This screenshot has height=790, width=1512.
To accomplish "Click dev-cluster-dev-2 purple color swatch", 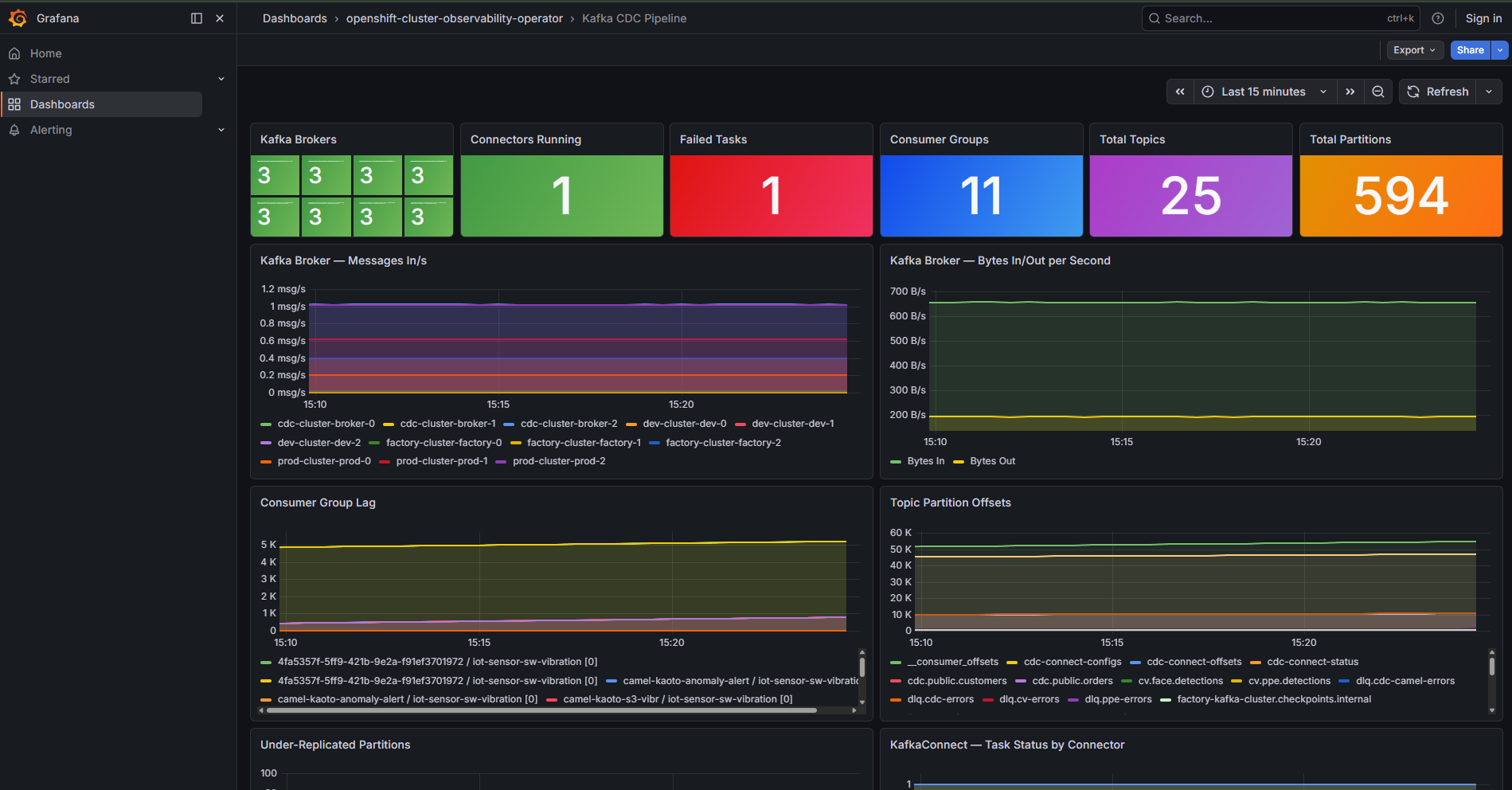I will pyautogui.click(x=266, y=443).
